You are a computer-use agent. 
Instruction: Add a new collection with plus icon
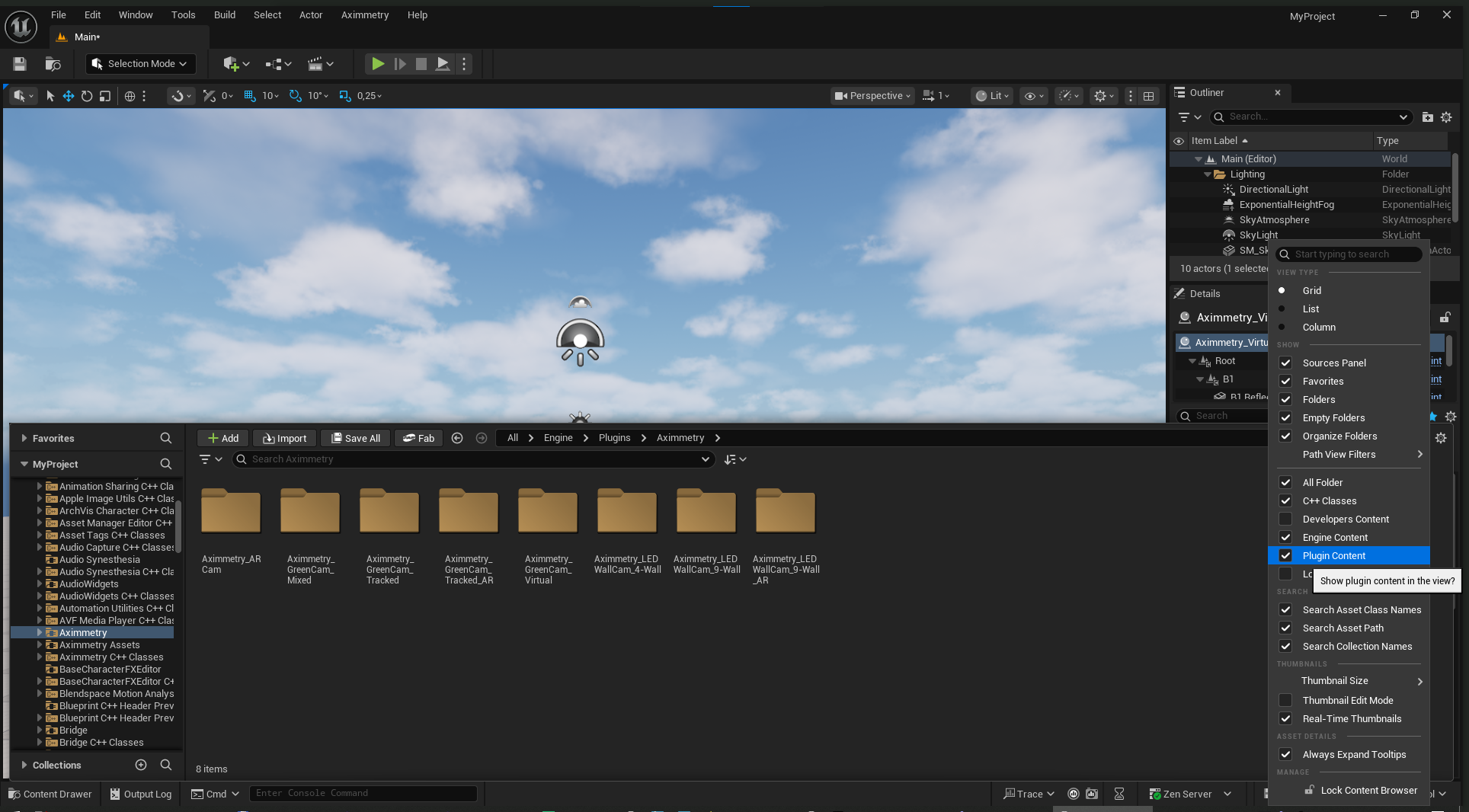pos(141,765)
